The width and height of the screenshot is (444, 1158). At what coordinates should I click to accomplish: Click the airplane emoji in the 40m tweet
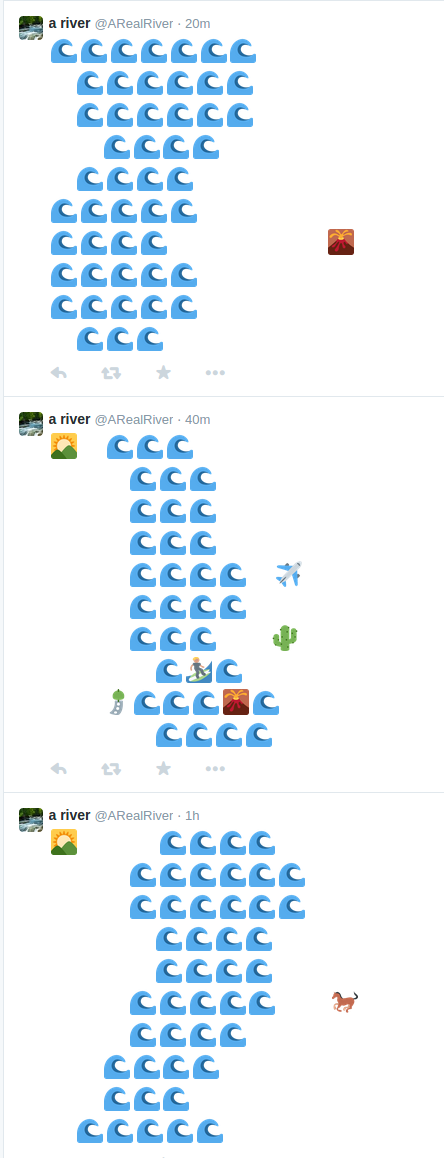289,574
